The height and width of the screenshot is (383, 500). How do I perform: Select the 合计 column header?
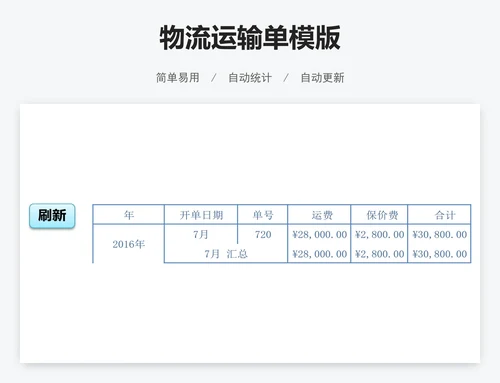439,215
